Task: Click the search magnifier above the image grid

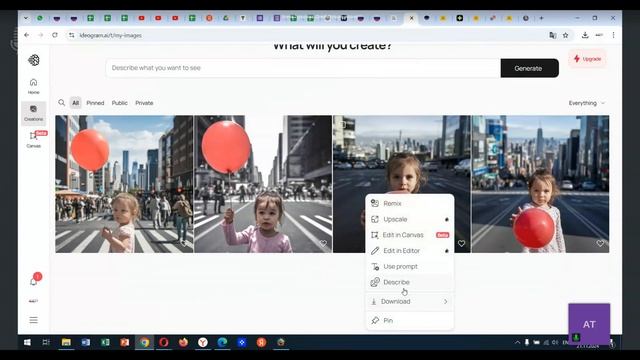Action: [62, 103]
